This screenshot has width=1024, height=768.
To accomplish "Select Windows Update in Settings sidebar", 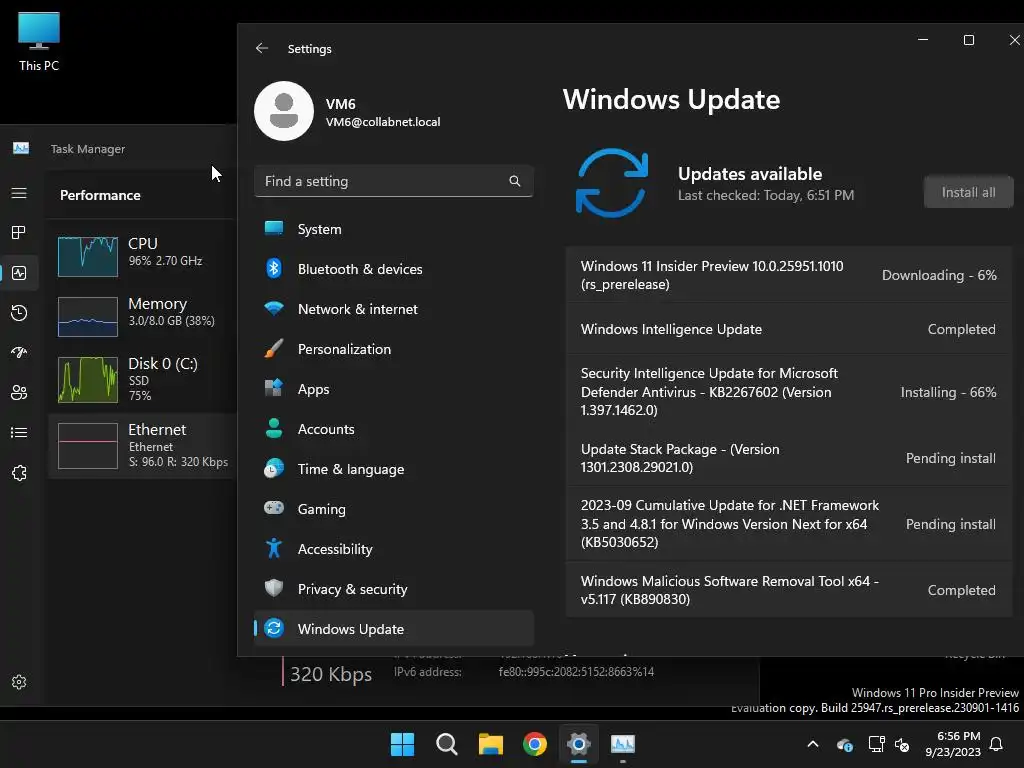I will pos(393,629).
